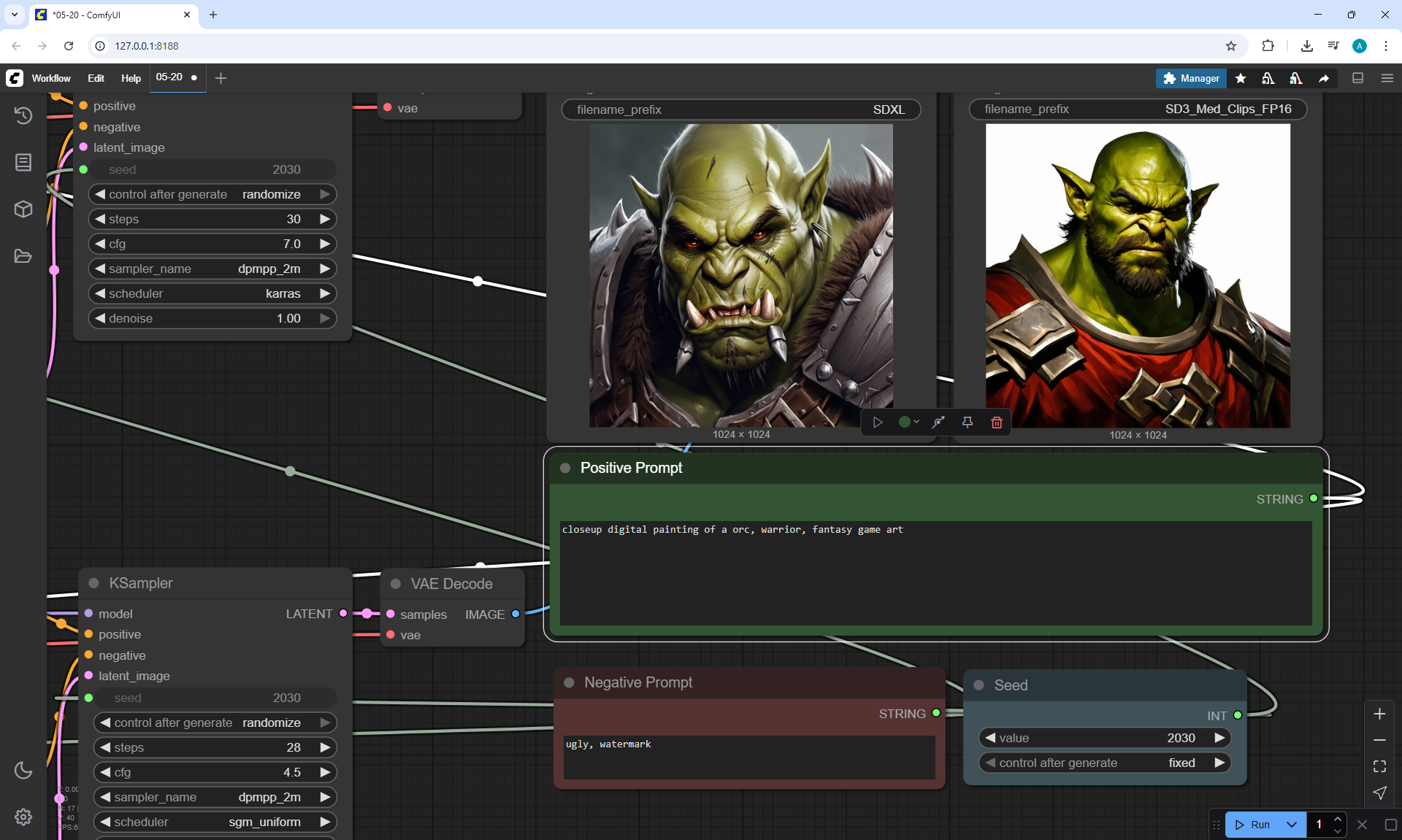Open the node library cube icon
The width and height of the screenshot is (1402, 840).
(23, 209)
